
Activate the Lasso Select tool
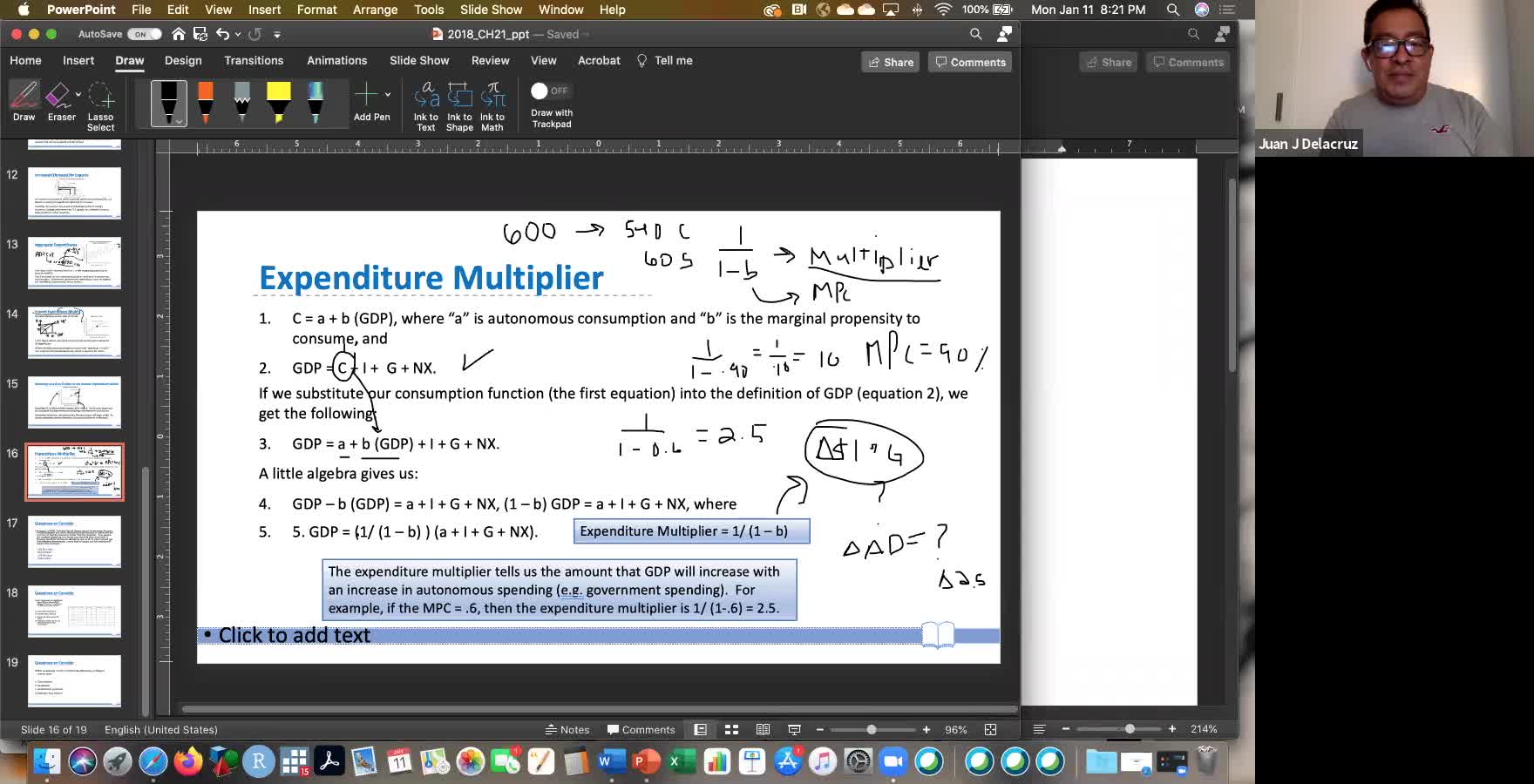[x=100, y=106]
